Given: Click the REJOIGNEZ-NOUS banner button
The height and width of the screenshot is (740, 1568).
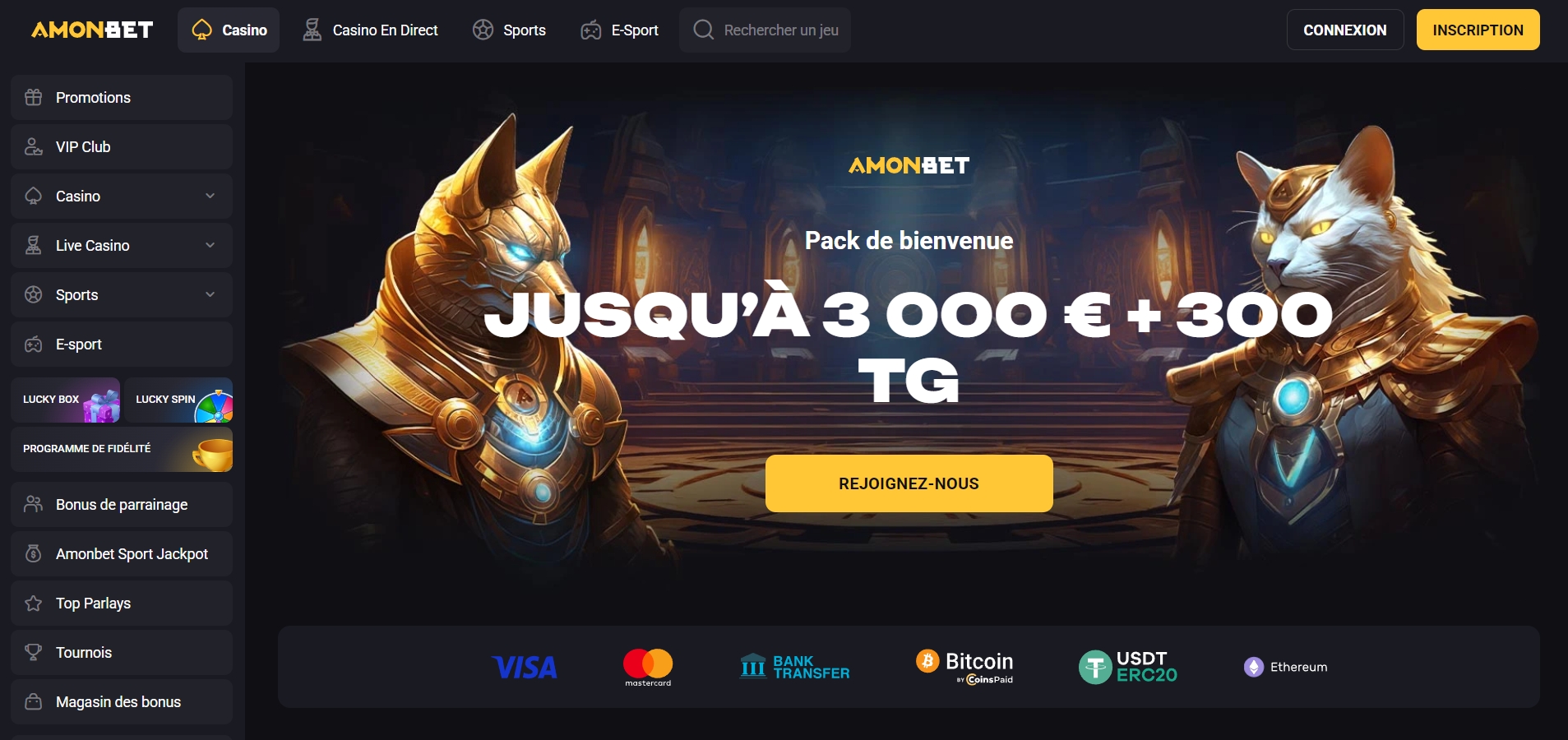Looking at the screenshot, I should [x=909, y=483].
